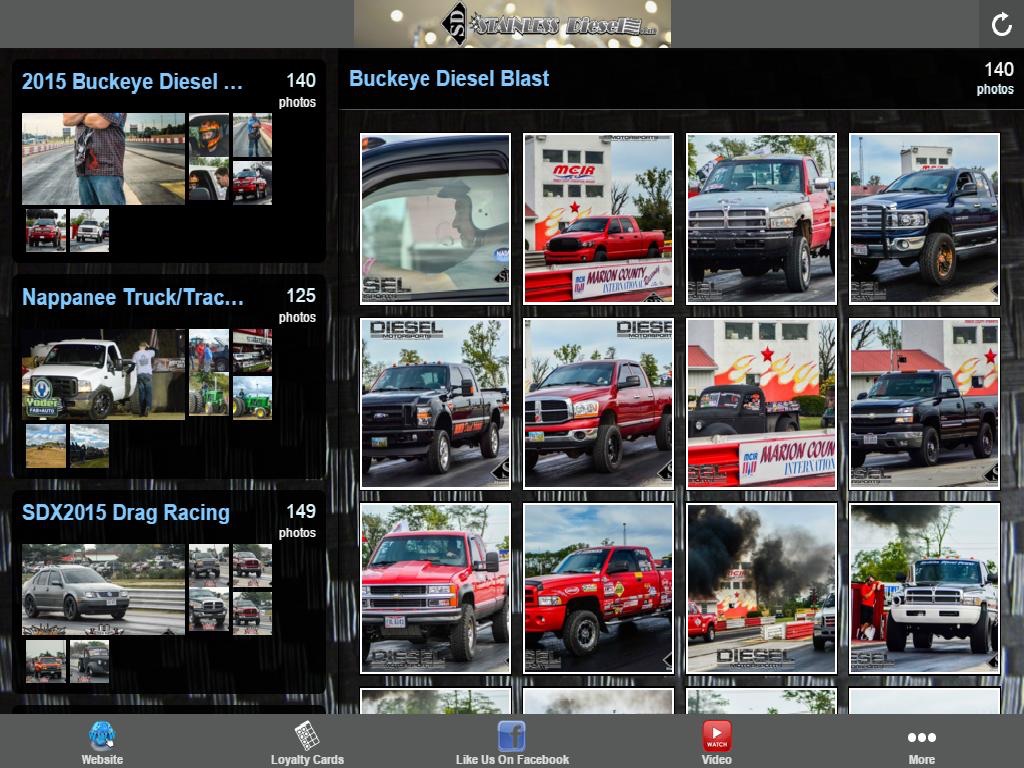Open man with crossed arms album cover
1024x768 pixels.
coord(103,159)
